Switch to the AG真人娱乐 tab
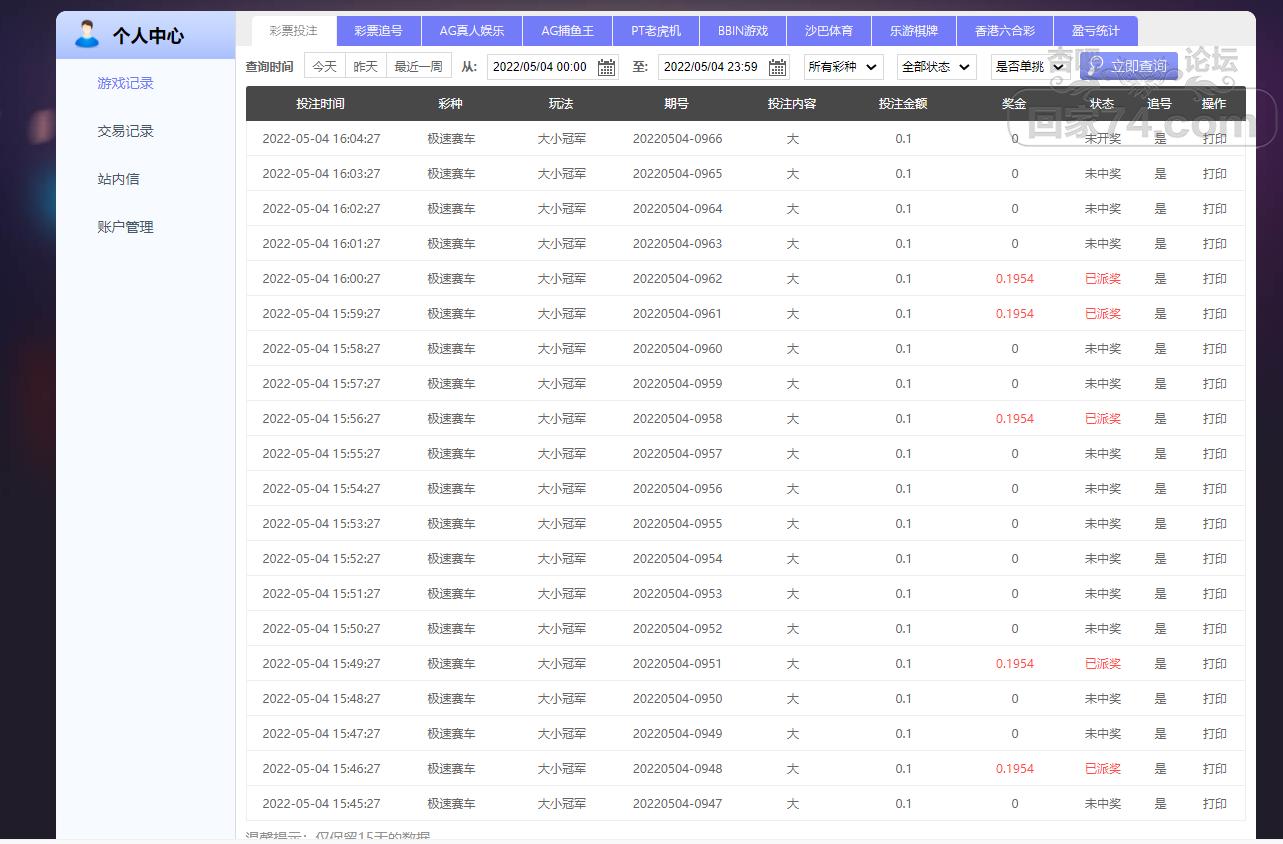Image resolution: width=1283 pixels, height=844 pixels. pos(472,31)
